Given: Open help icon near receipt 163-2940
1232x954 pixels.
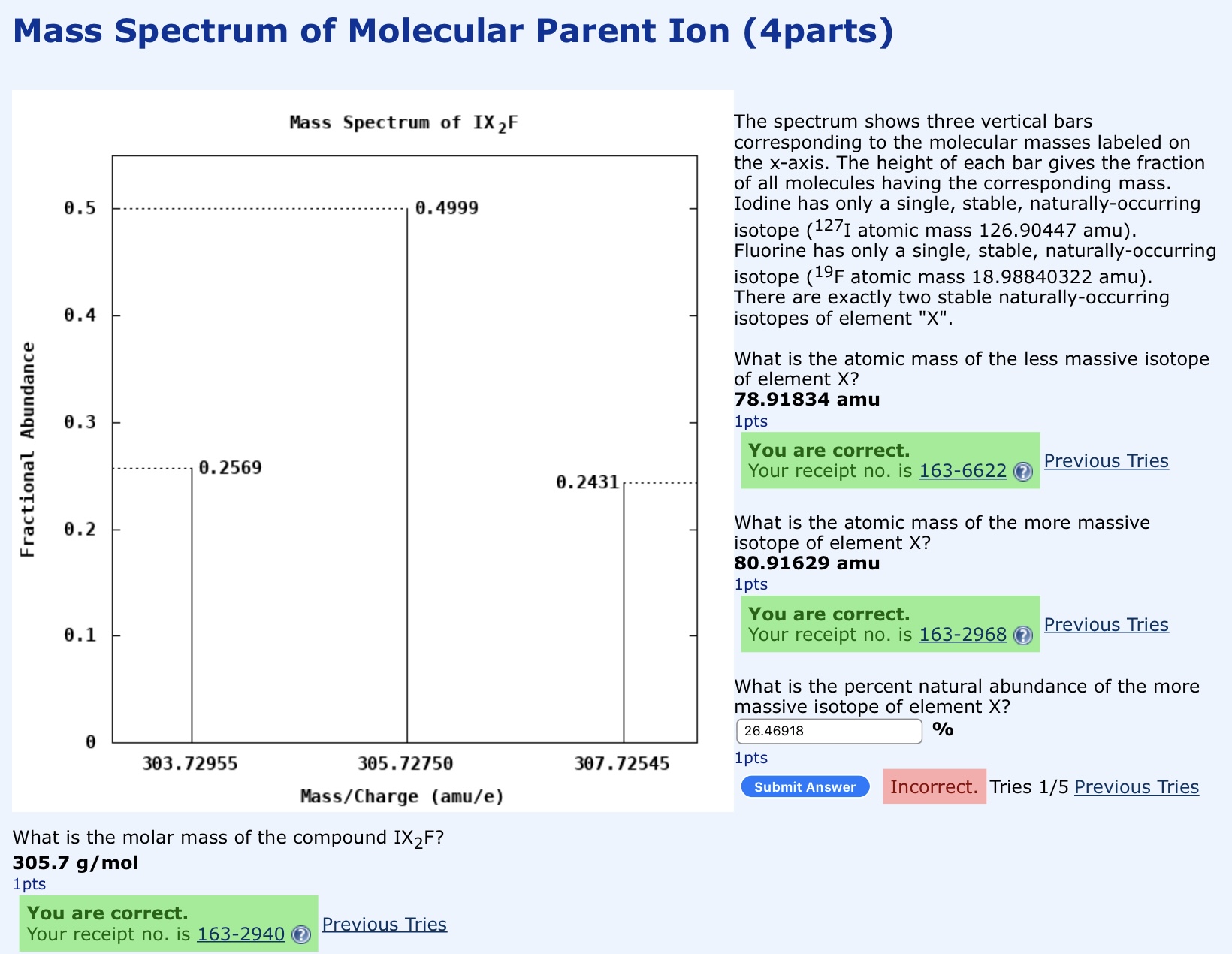Looking at the screenshot, I should [300, 936].
